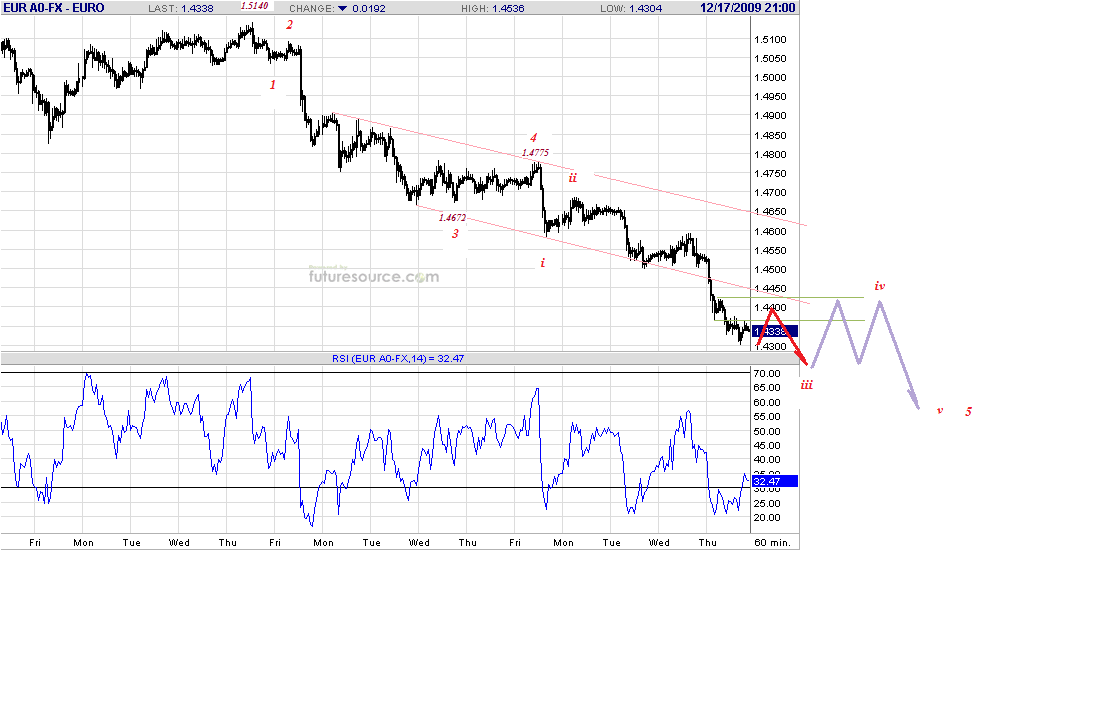Click the 60 min. interval label
Viewport: 1106px width, 706px height.
click(x=772, y=542)
